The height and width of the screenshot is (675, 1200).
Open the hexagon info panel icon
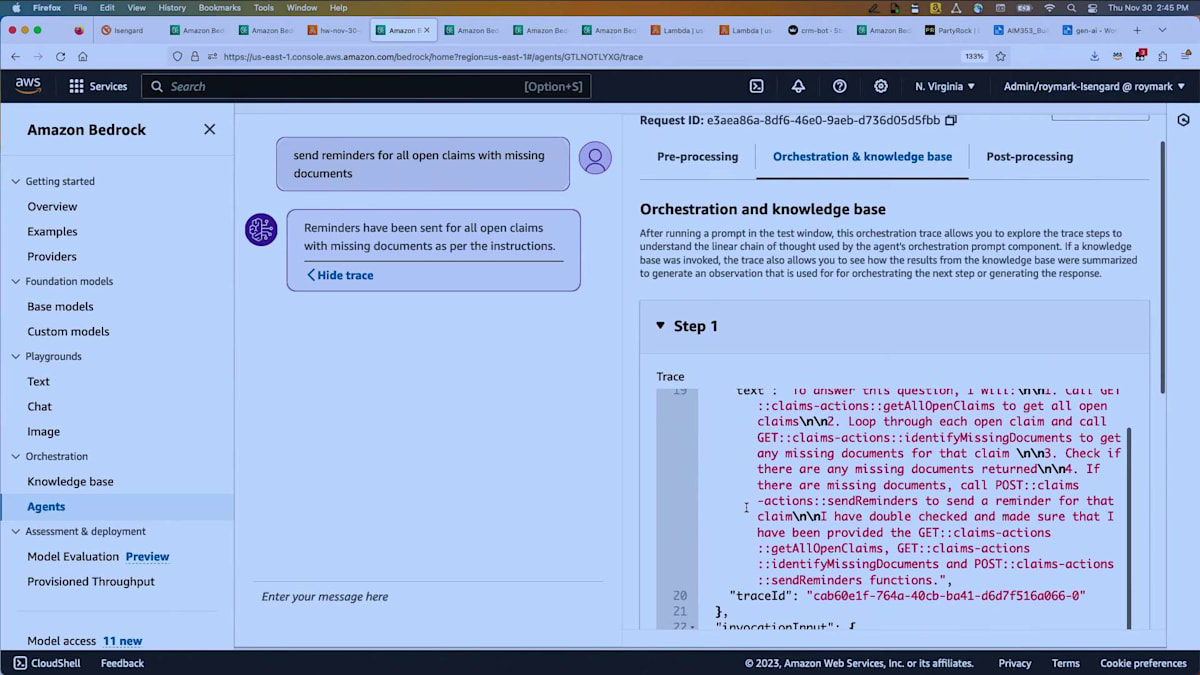tap(1184, 120)
